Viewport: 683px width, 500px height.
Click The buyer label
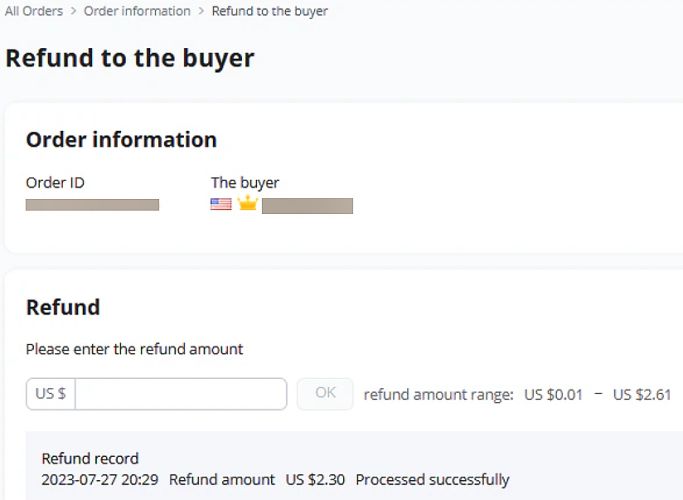pyautogui.click(x=245, y=183)
